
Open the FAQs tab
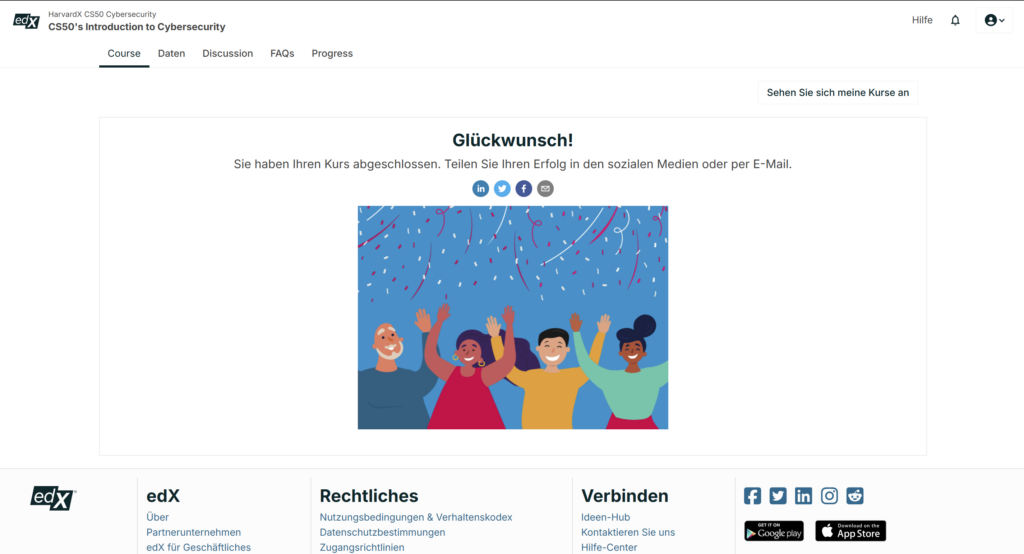click(282, 54)
